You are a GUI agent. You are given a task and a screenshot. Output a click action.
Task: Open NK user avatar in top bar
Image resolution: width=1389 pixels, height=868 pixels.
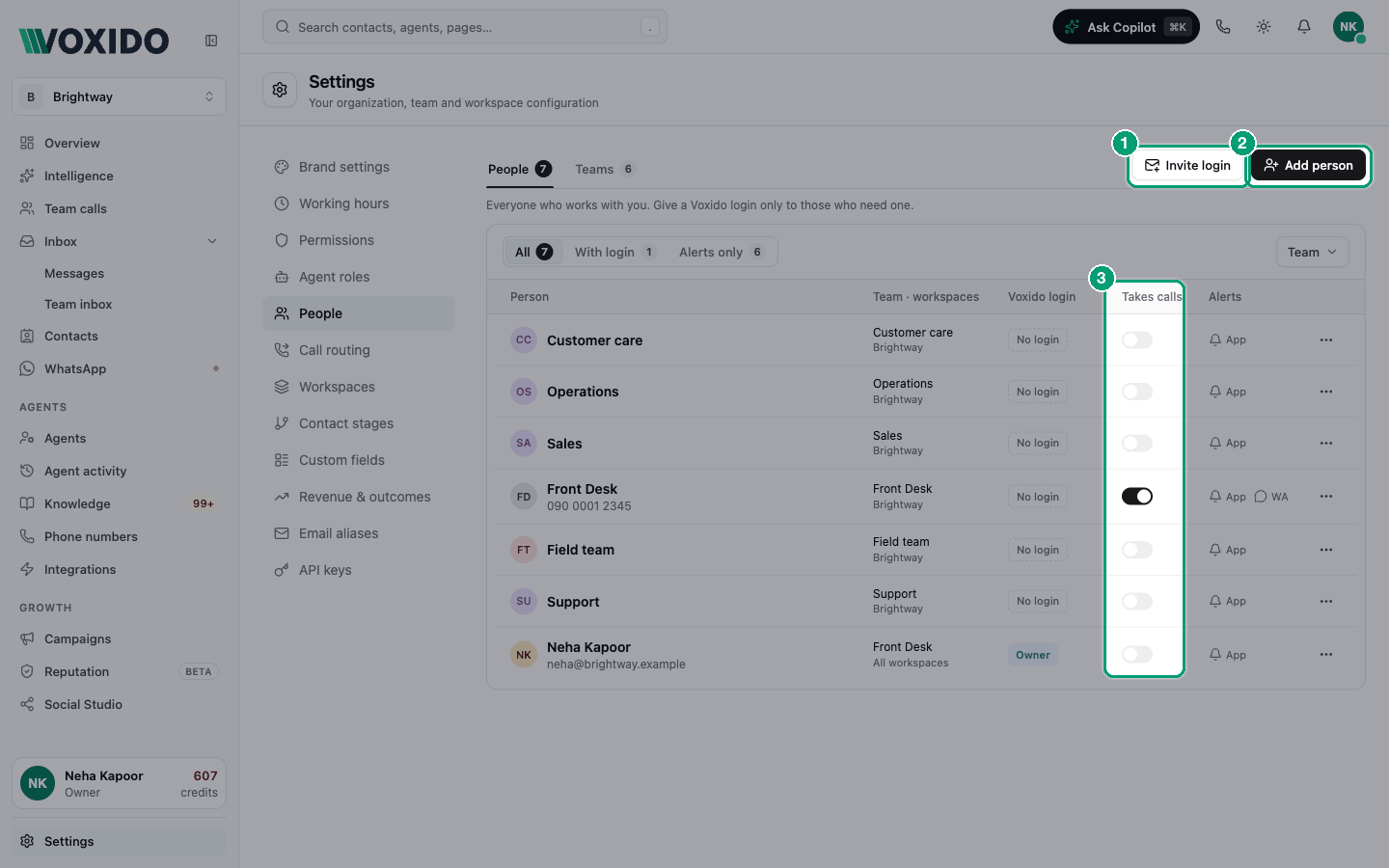click(x=1348, y=27)
